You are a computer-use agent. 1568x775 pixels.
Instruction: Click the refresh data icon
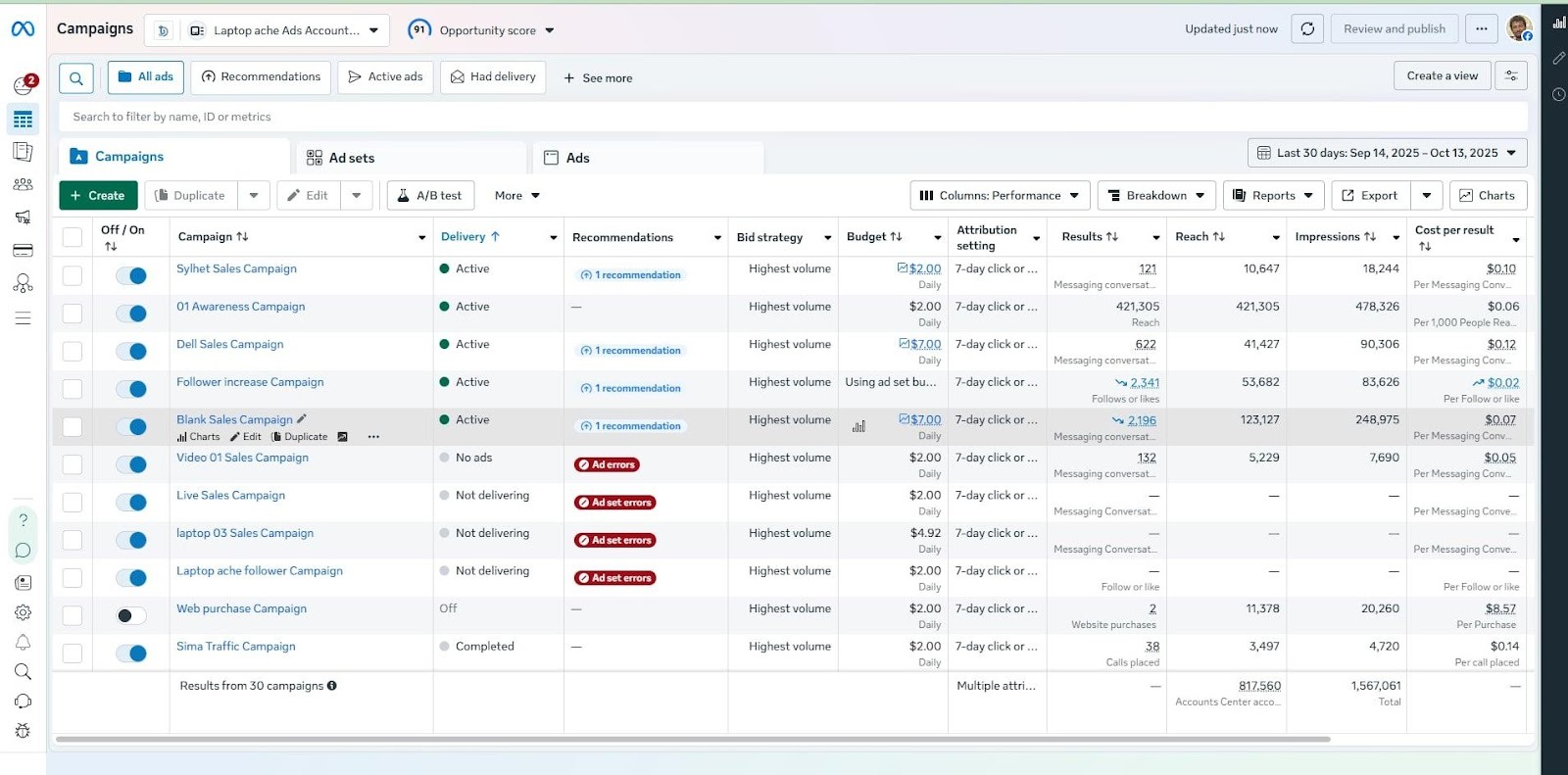[x=1307, y=29]
